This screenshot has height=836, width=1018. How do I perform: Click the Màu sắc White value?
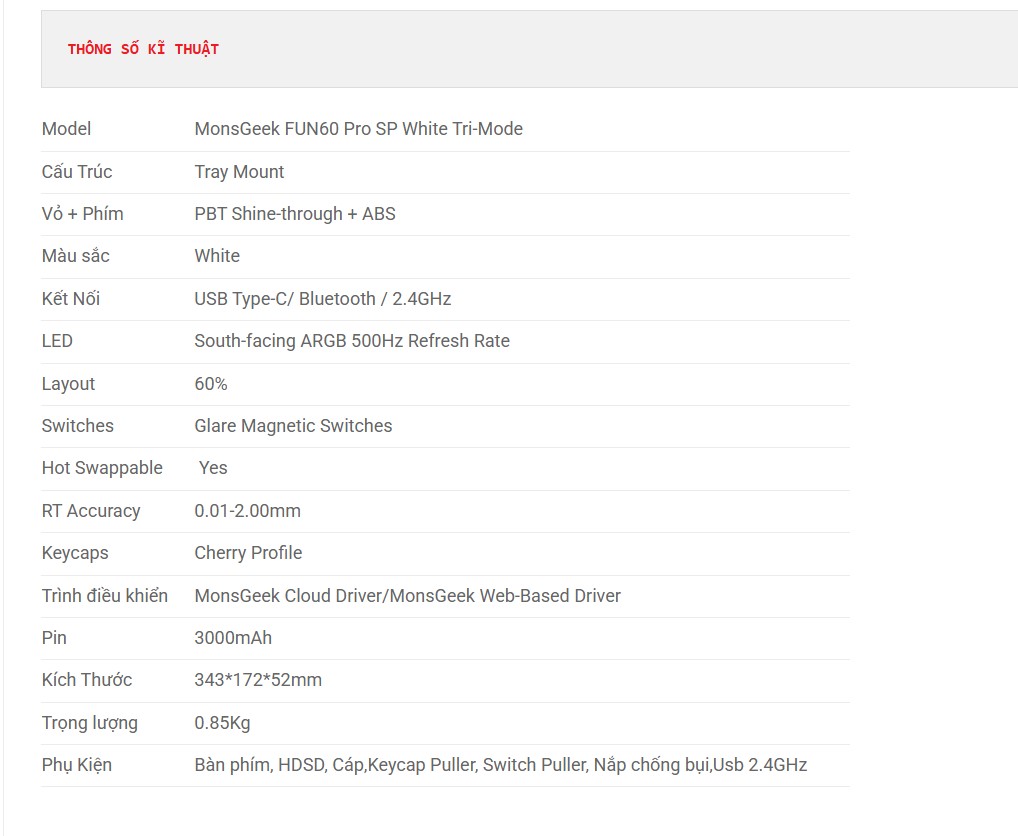(217, 256)
